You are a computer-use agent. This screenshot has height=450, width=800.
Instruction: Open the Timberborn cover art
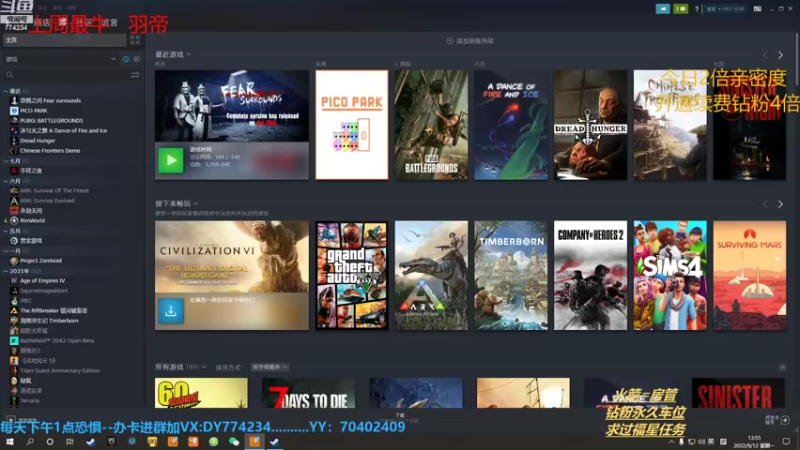[x=511, y=276]
